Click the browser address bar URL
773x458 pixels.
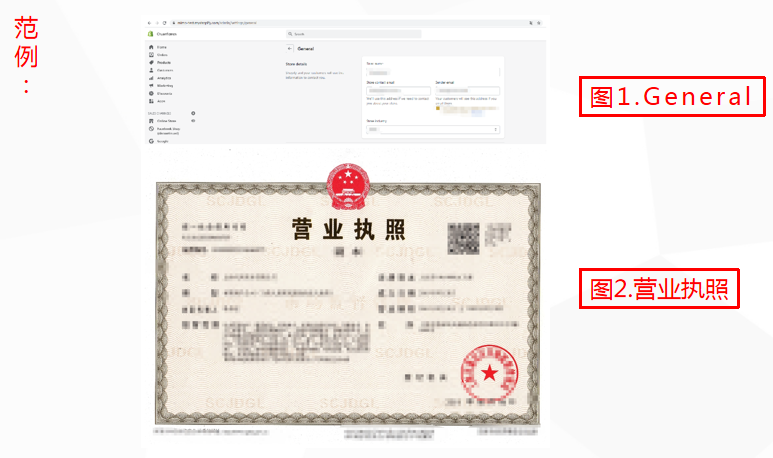217,23
